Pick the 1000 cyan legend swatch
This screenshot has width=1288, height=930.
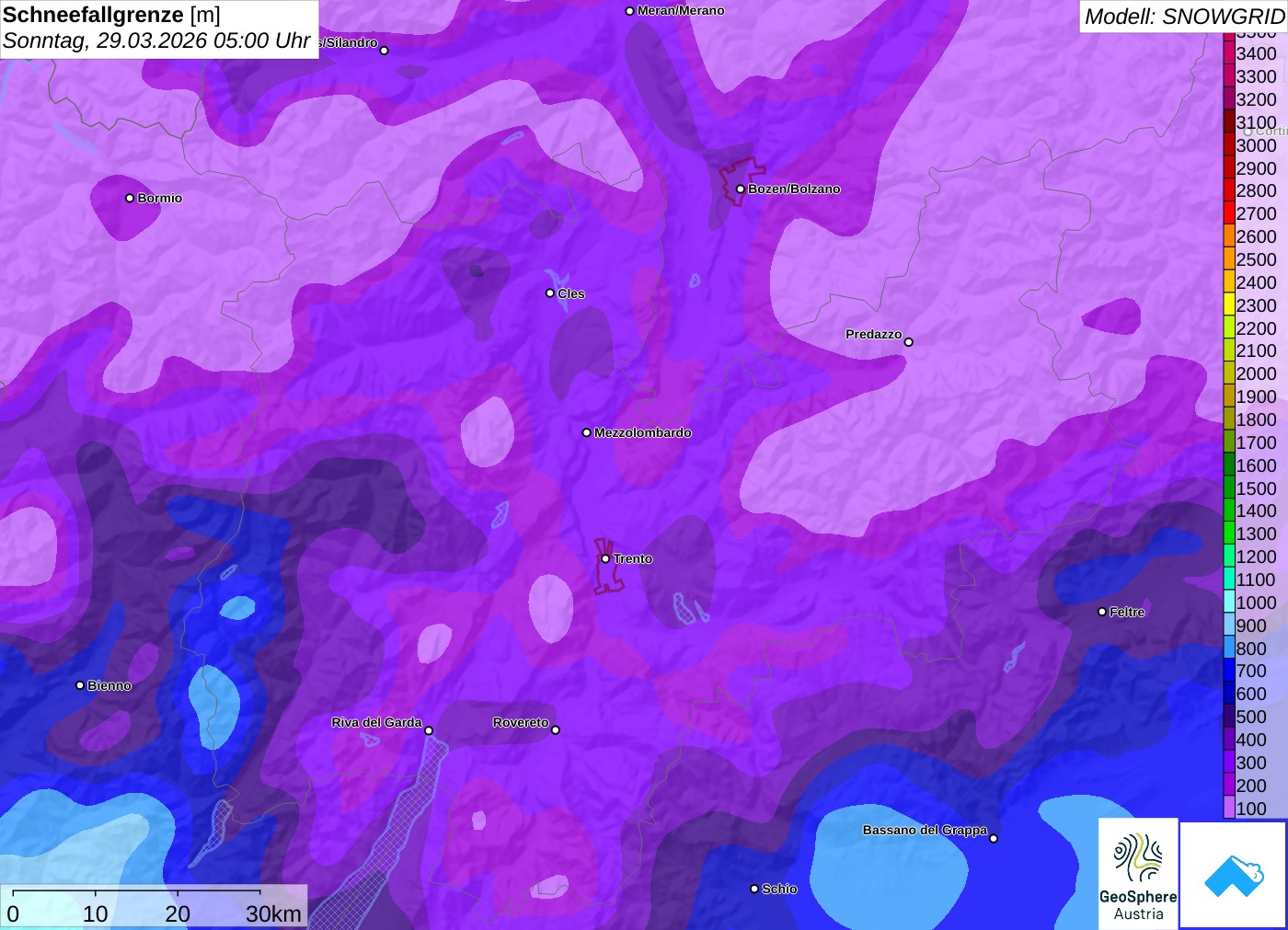pyautogui.click(x=1229, y=602)
